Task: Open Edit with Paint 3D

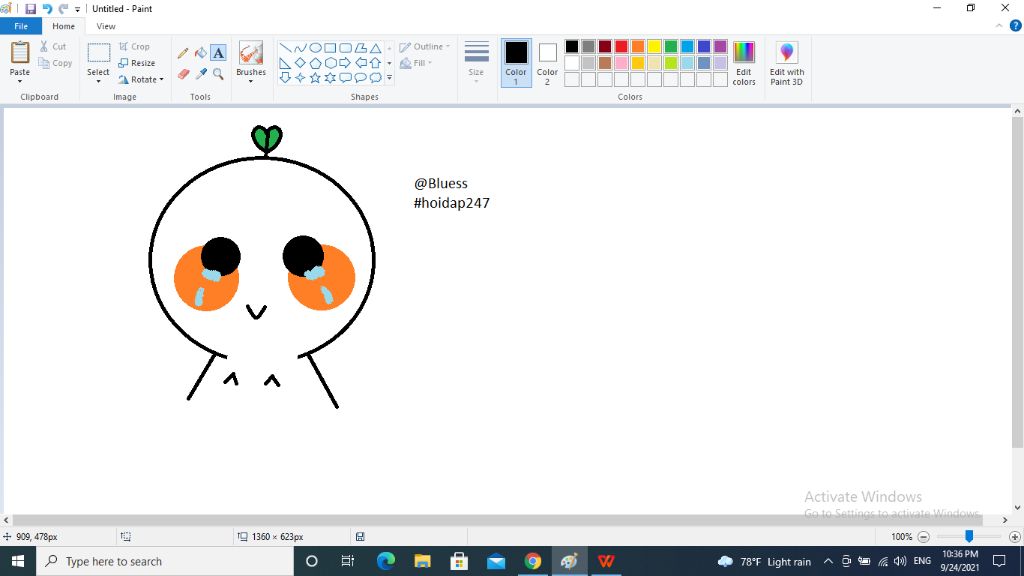Action: point(786,63)
